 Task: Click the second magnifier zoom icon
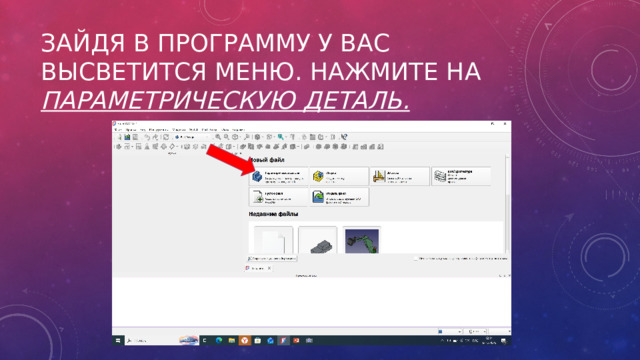coord(227,137)
